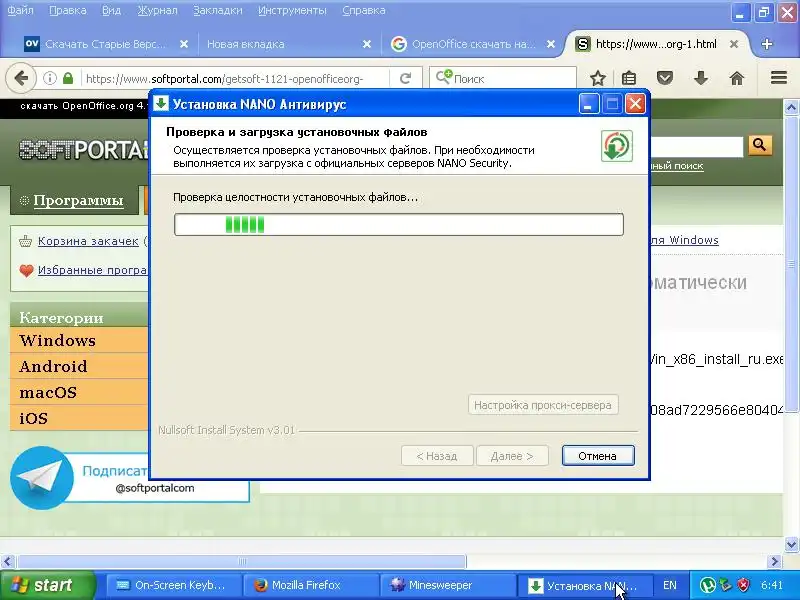Click the vertical scrollbar up arrow
The image size is (800, 600).
(x=791, y=107)
